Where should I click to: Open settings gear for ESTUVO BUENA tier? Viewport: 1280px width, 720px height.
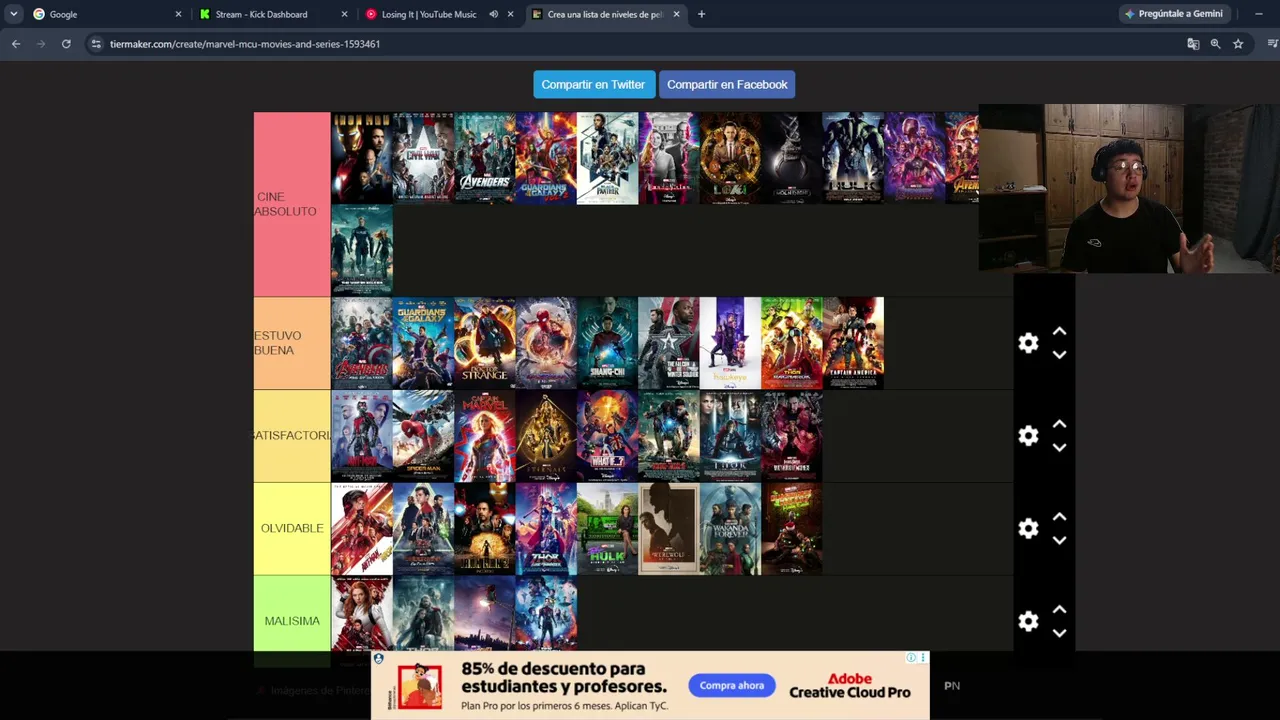click(1028, 343)
